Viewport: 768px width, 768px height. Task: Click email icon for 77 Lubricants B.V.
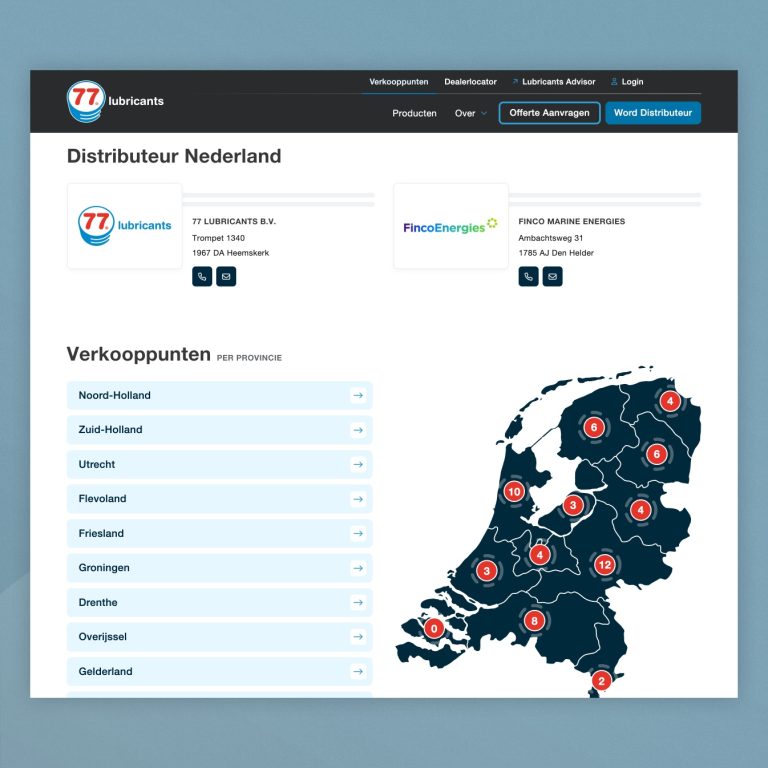pos(226,277)
